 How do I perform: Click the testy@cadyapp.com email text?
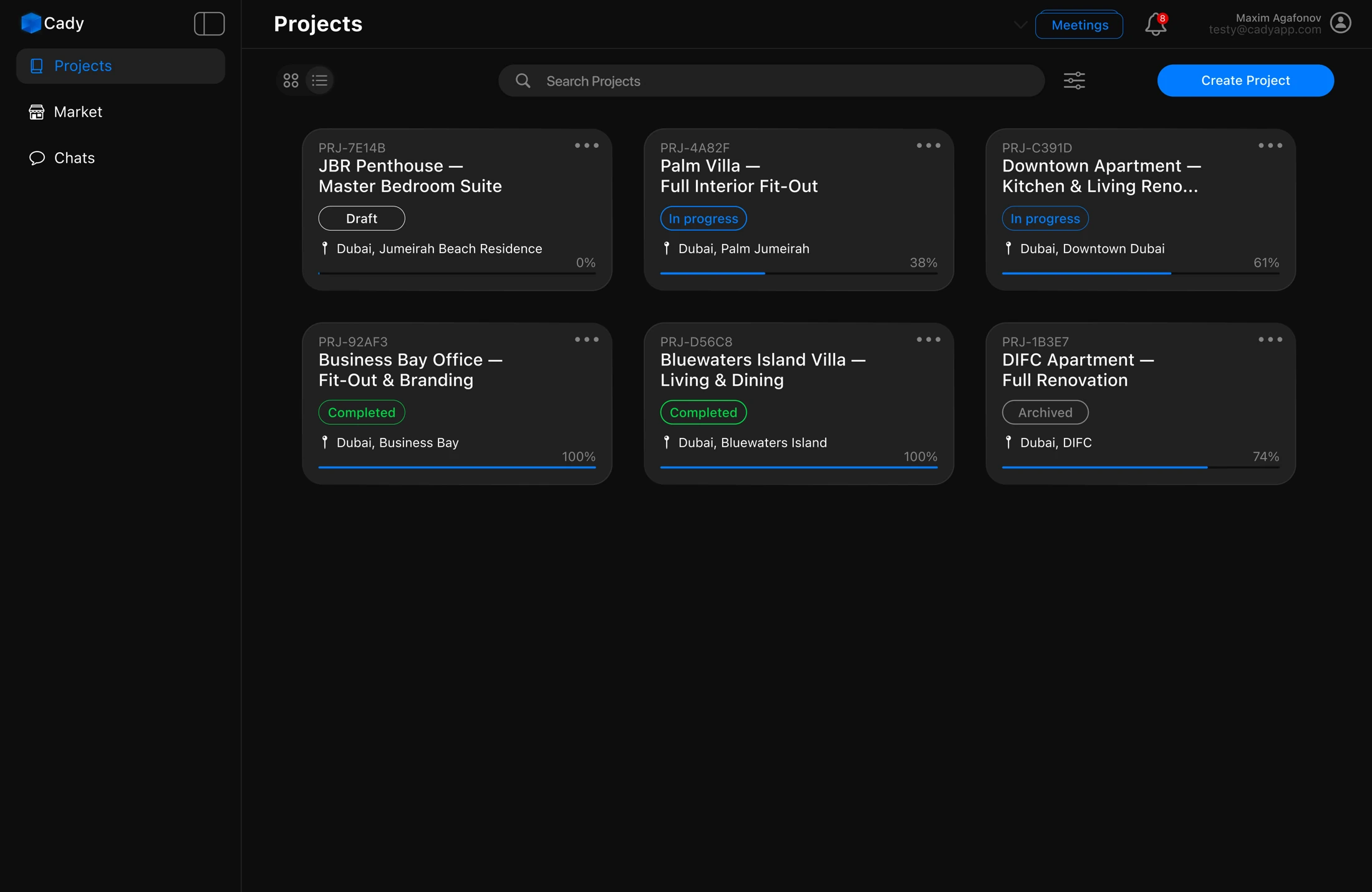click(x=1265, y=30)
